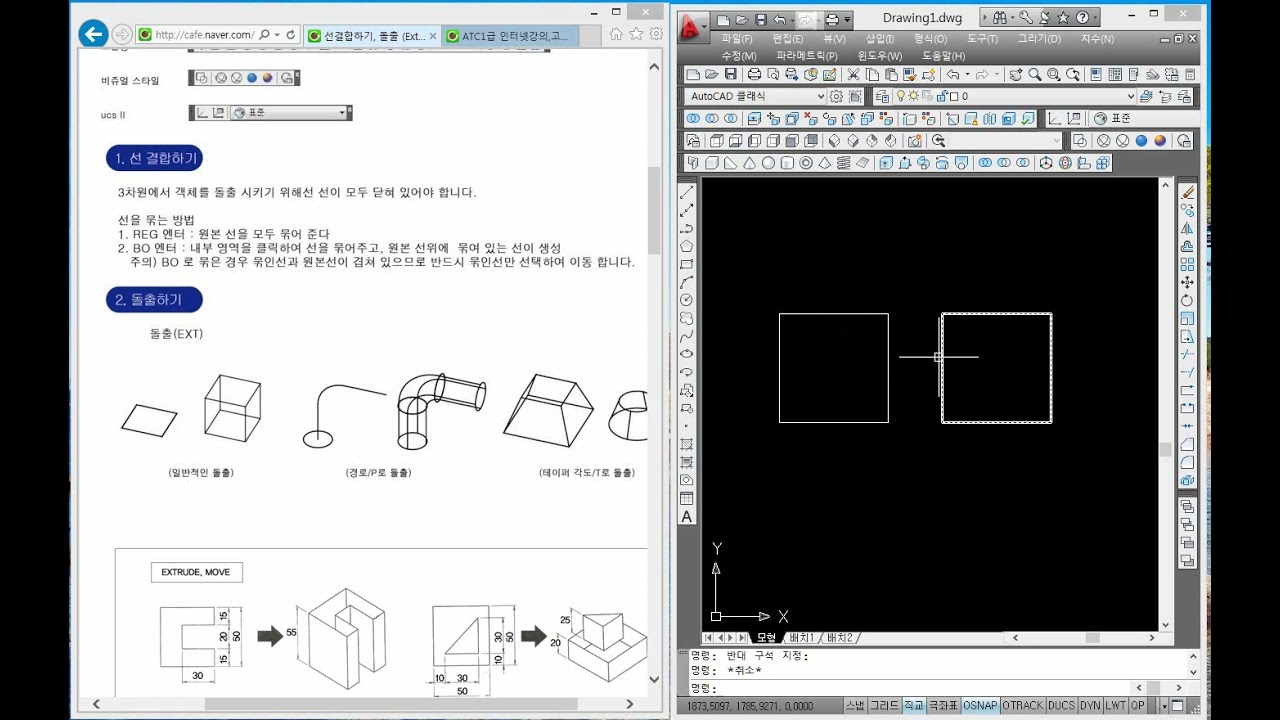Click the Plot printer icon in standard toolbar
Screen dimensions: 1280x720
755,74
